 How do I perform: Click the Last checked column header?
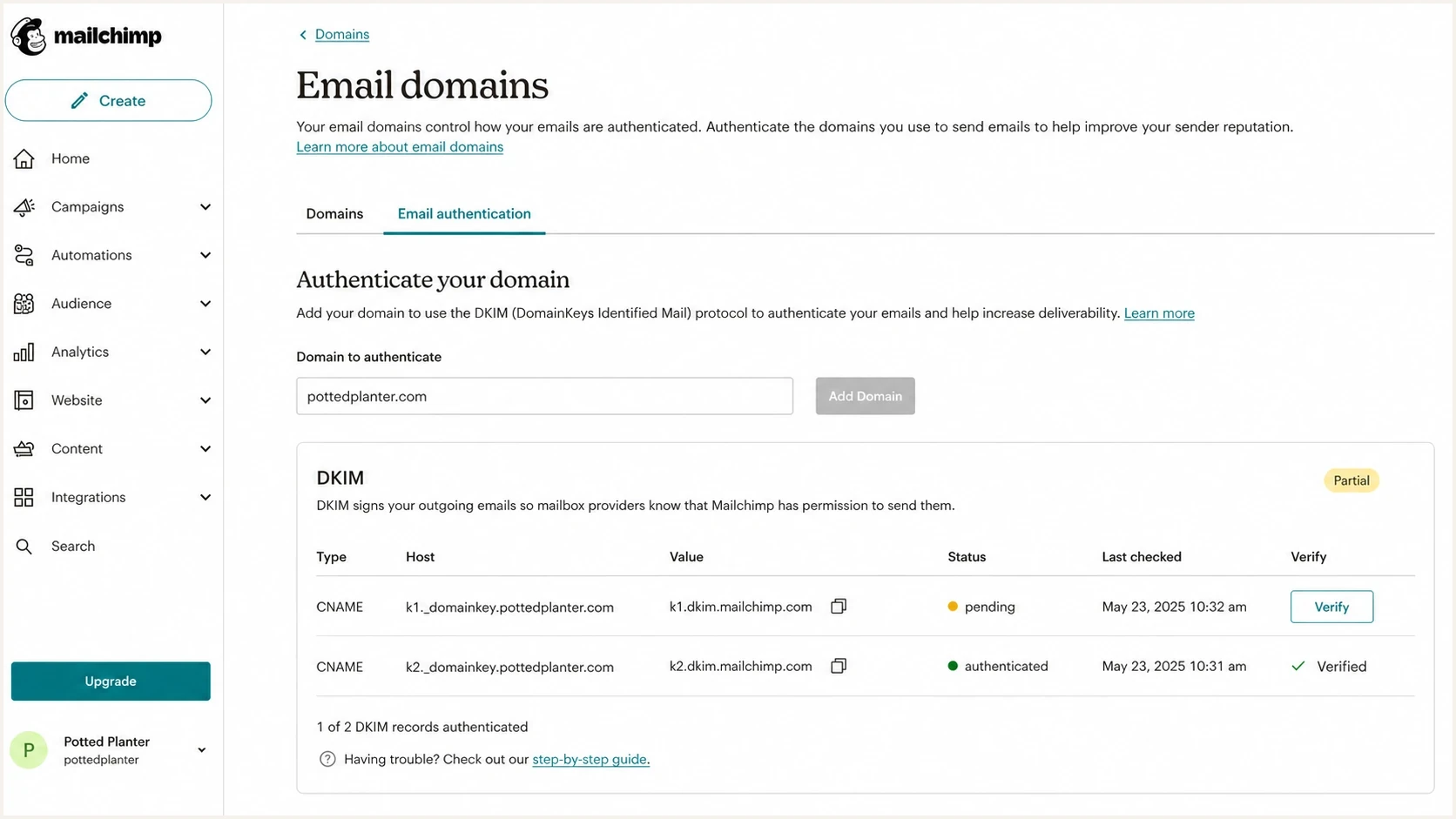point(1142,557)
